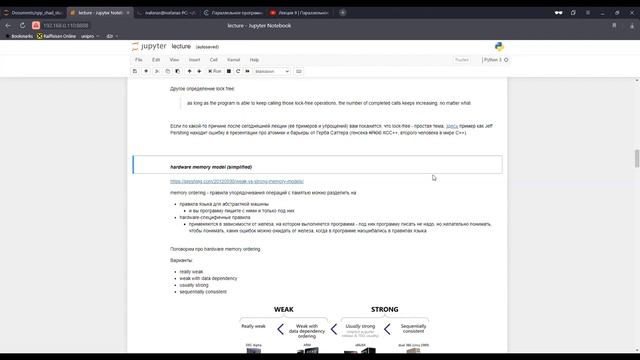
Task: Interrupt the kernel with the stop icon
Action: click(x=229, y=71)
